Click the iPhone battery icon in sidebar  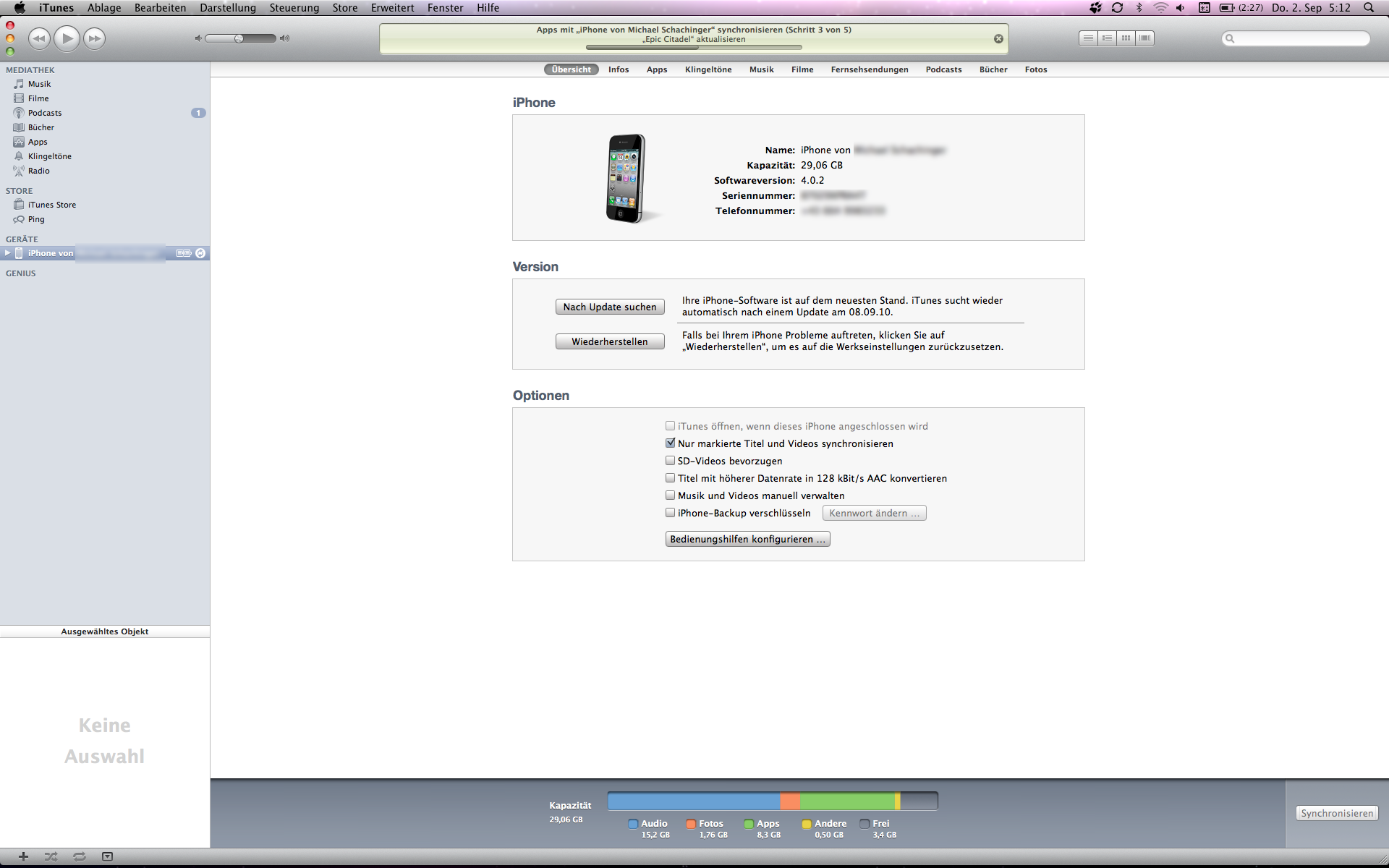(184, 253)
